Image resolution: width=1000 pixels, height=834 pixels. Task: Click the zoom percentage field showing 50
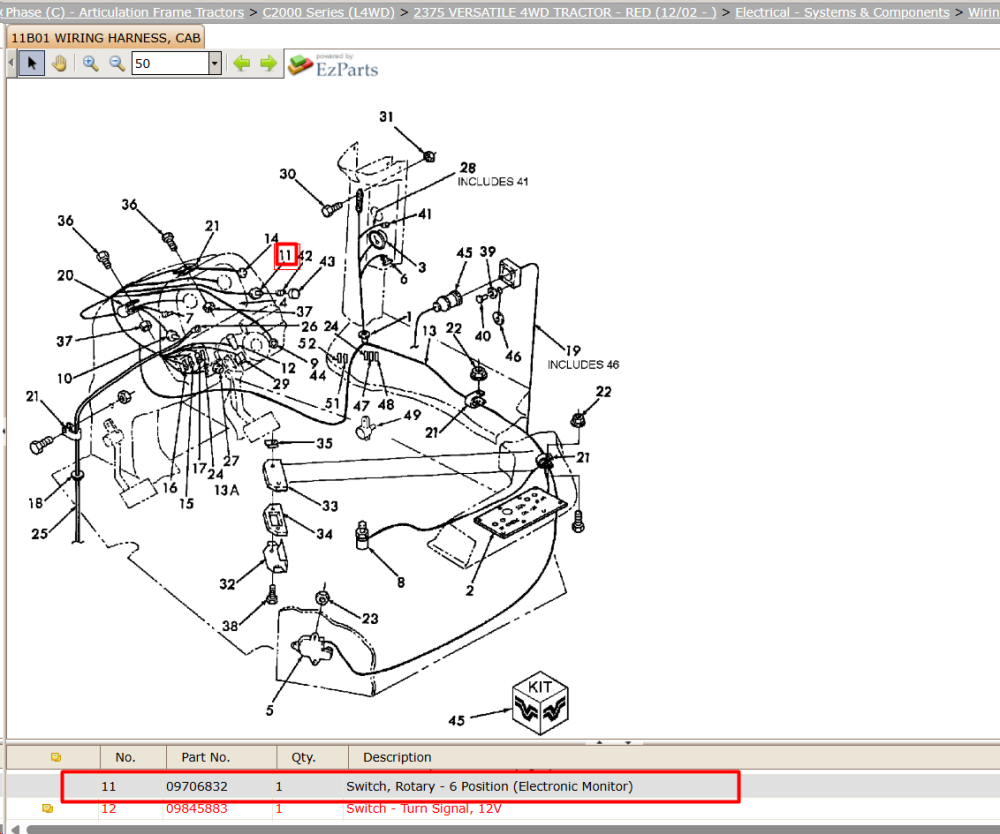170,63
